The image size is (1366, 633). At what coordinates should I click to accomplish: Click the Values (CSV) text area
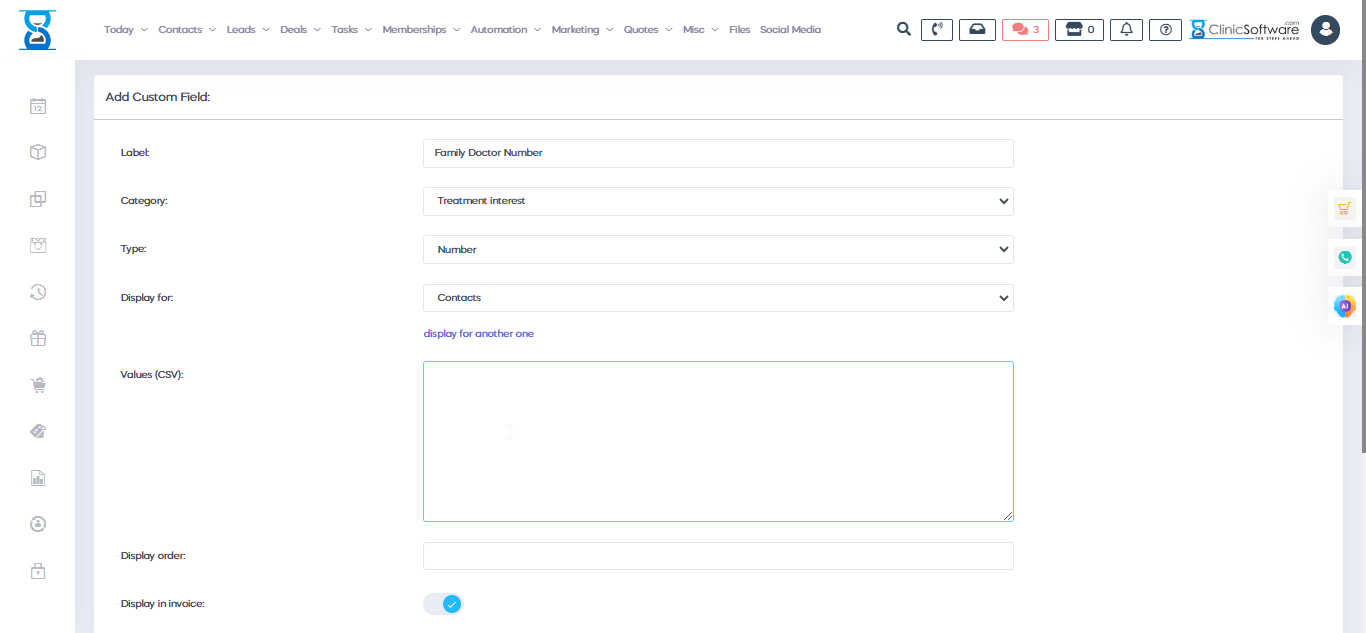tap(718, 441)
